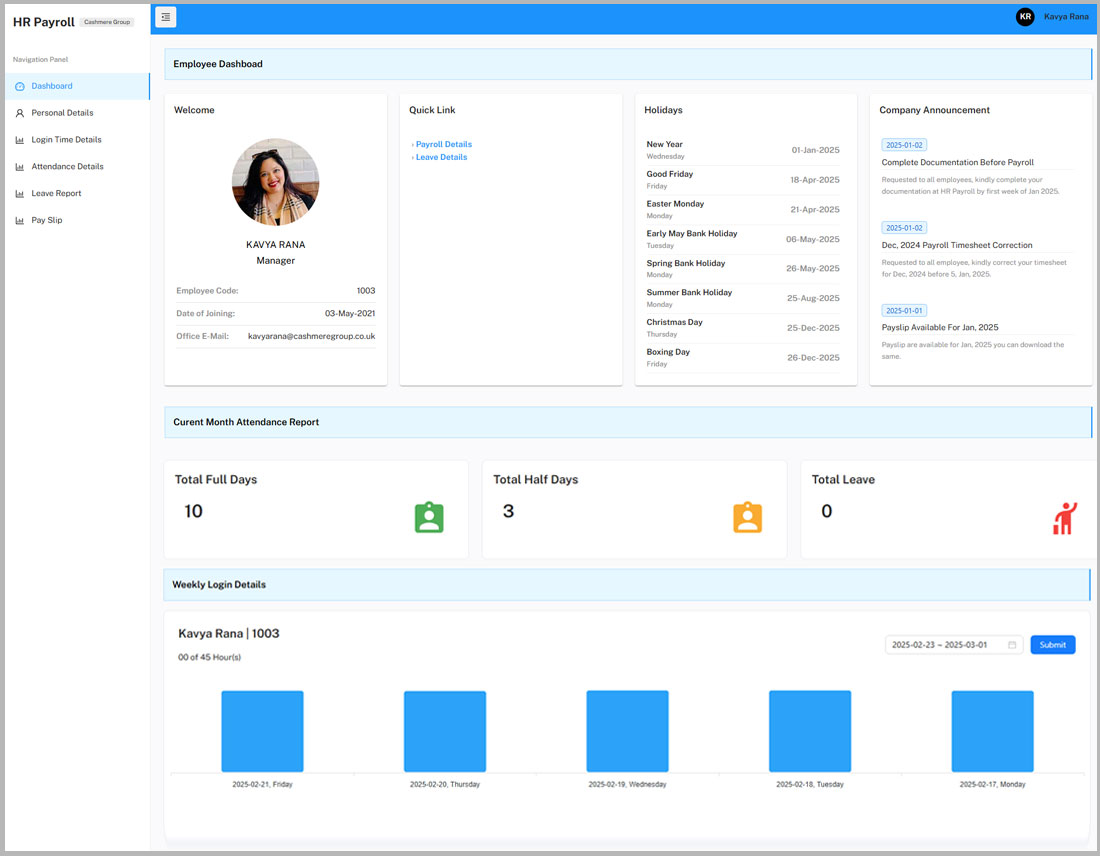Toggle the sidebar collapse menu button
The height and width of the screenshot is (856, 1100).
click(166, 17)
